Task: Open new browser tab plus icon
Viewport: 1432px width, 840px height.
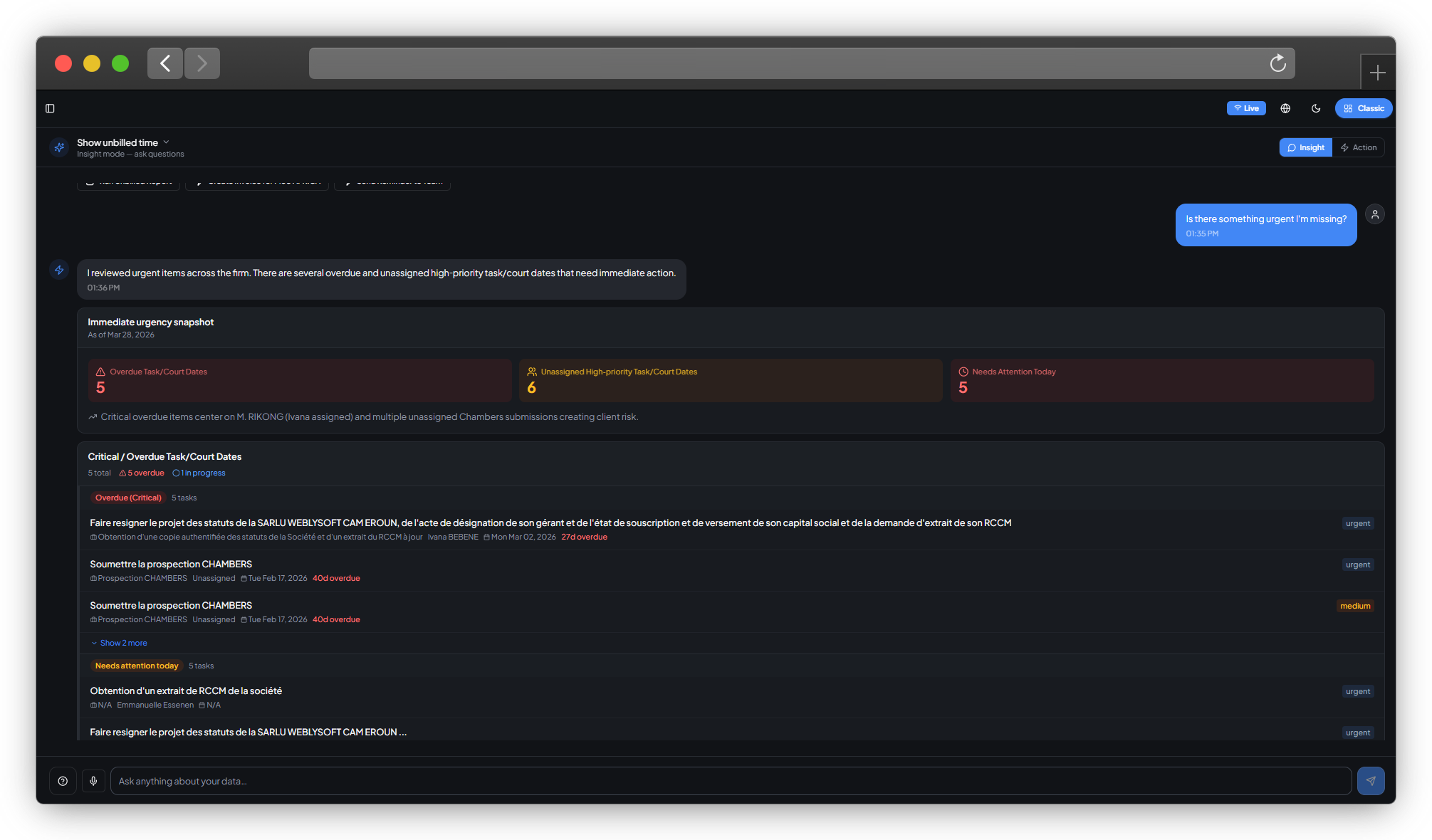Action: (x=1377, y=73)
